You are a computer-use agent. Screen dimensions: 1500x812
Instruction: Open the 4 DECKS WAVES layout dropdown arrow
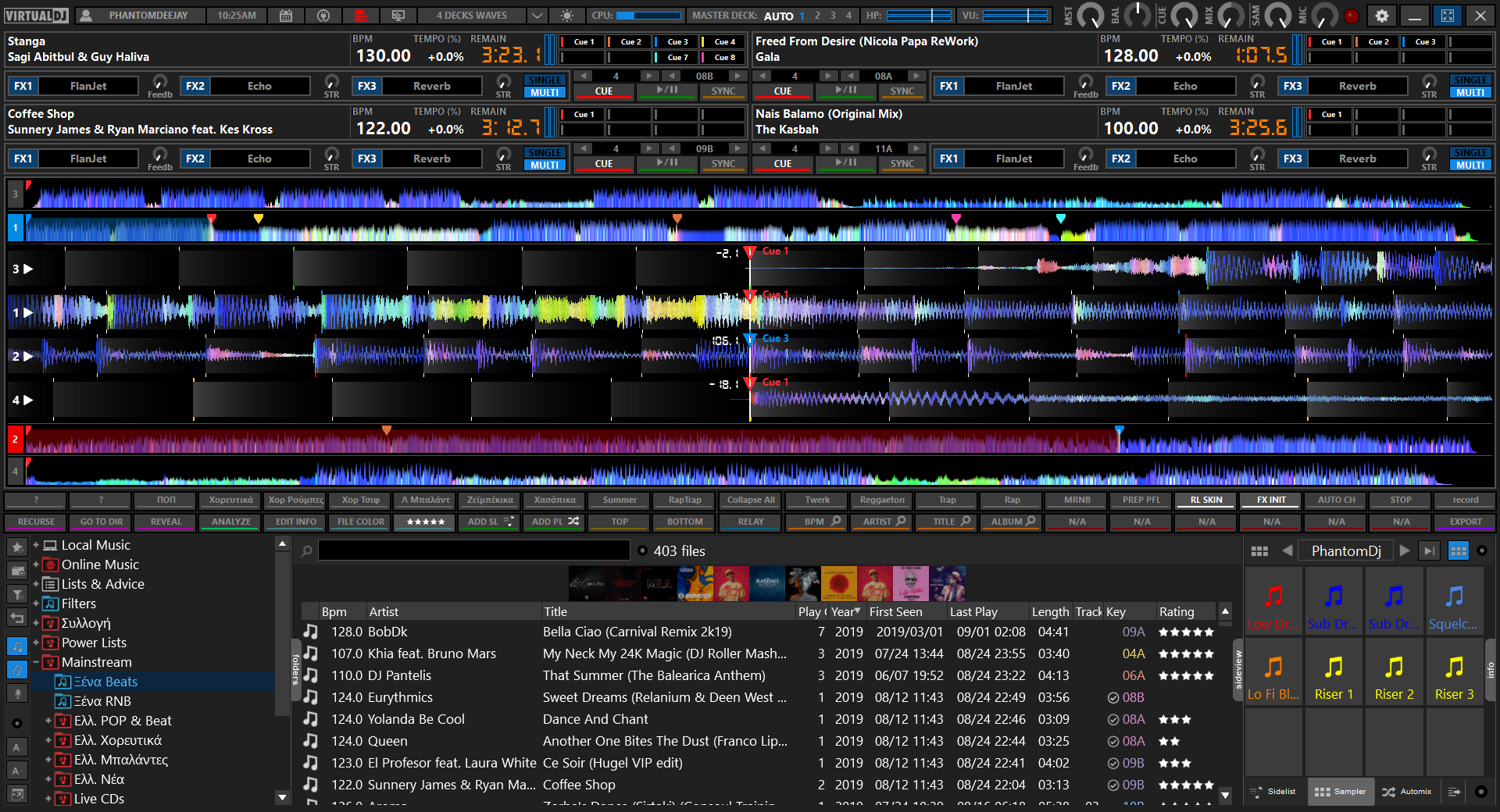pos(537,16)
